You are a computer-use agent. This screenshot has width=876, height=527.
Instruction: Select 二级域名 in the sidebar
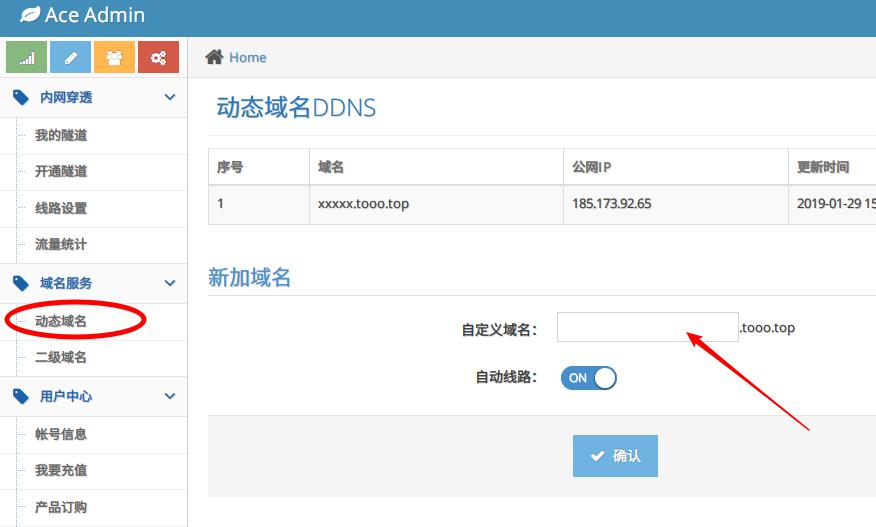(x=61, y=357)
